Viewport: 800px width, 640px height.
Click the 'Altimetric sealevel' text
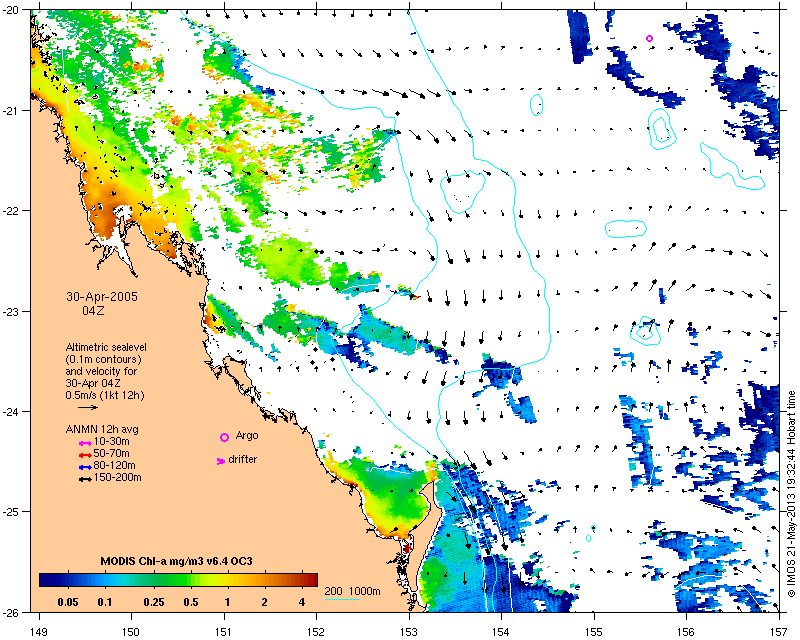[x=106, y=348]
